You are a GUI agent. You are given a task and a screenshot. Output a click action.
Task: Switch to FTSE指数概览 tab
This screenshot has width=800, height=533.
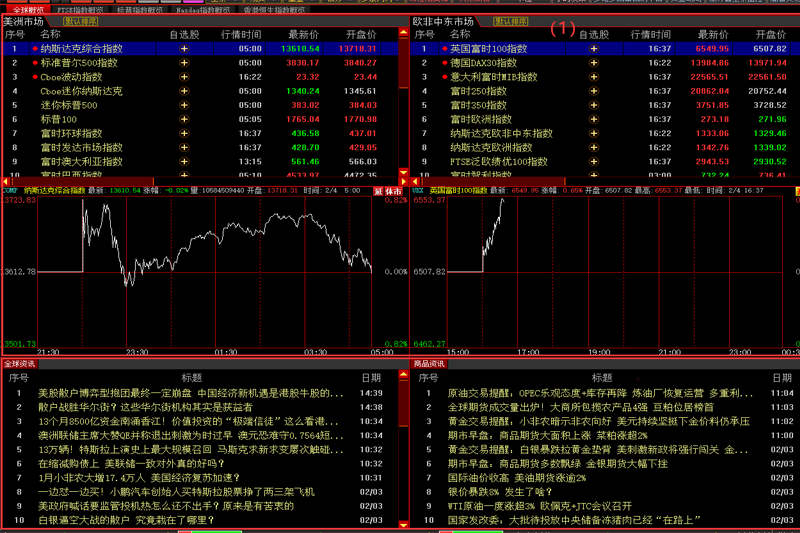(78, 8)
